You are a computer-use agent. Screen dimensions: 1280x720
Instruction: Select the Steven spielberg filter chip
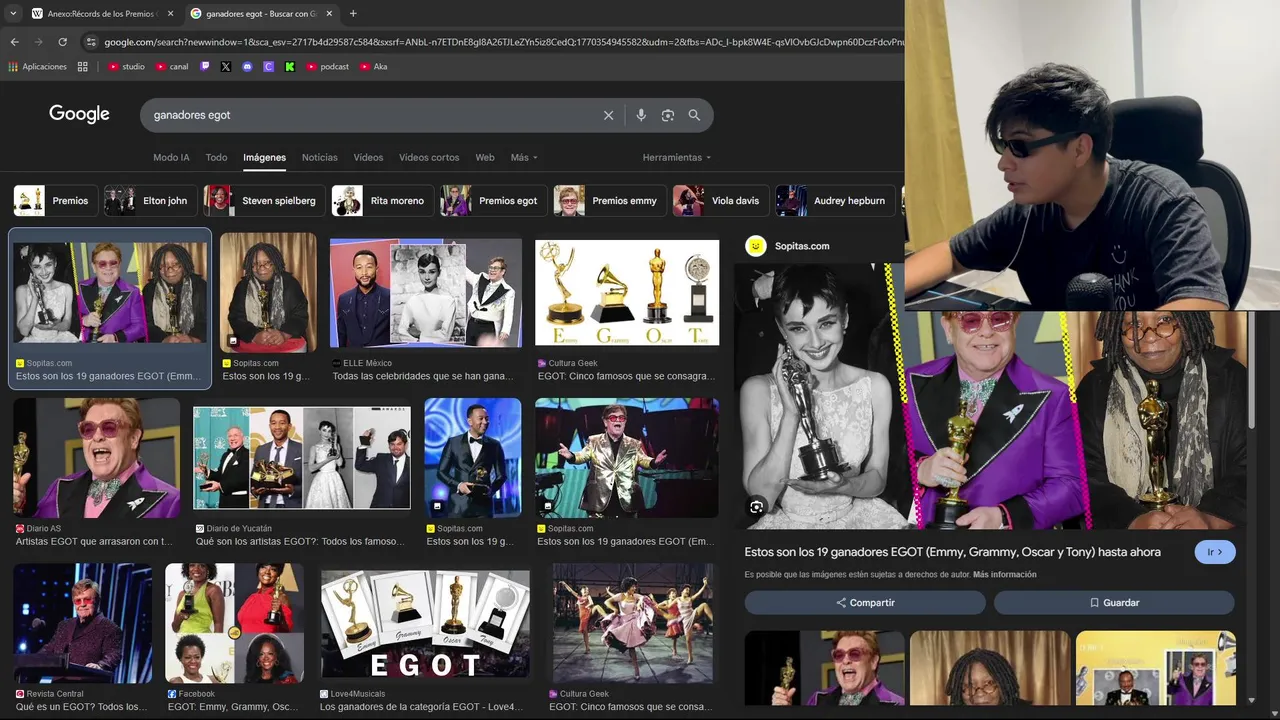264,201
